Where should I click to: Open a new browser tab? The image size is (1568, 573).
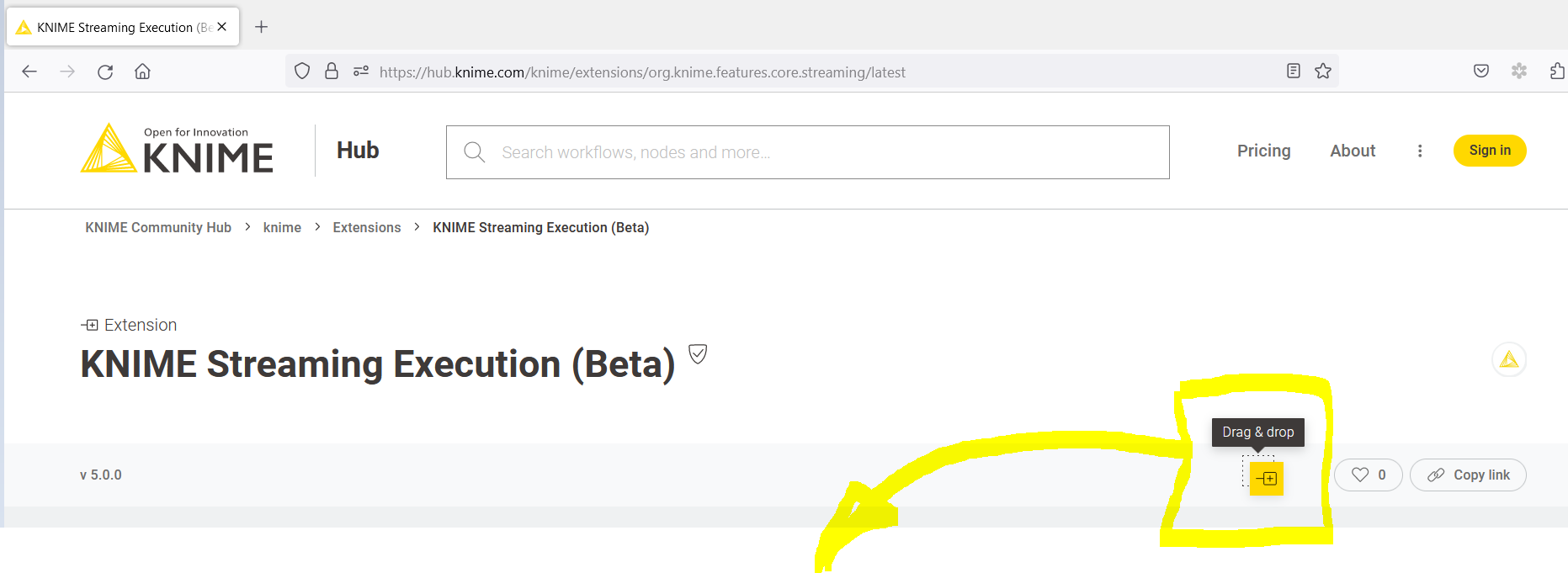[x=262, y=27]
